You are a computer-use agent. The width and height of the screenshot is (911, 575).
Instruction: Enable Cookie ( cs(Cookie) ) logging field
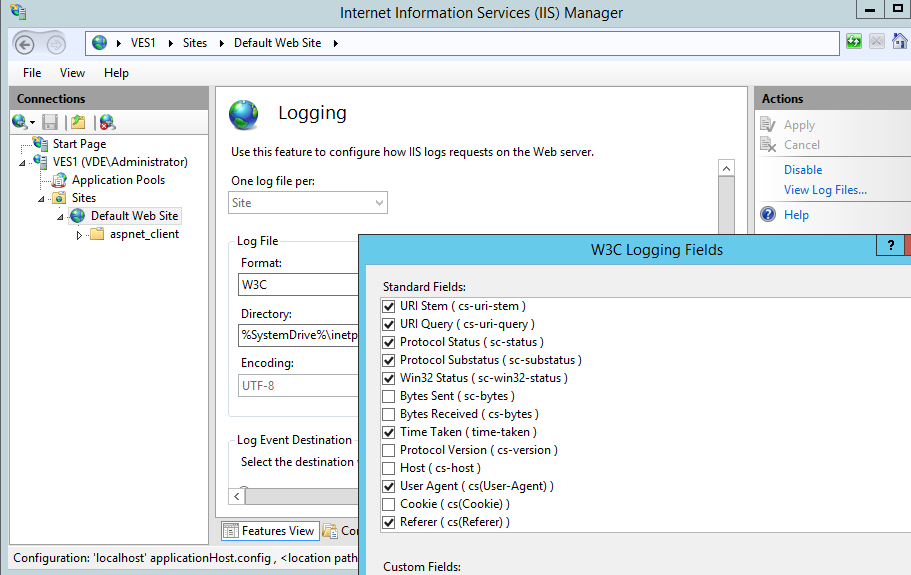(389, 504)
